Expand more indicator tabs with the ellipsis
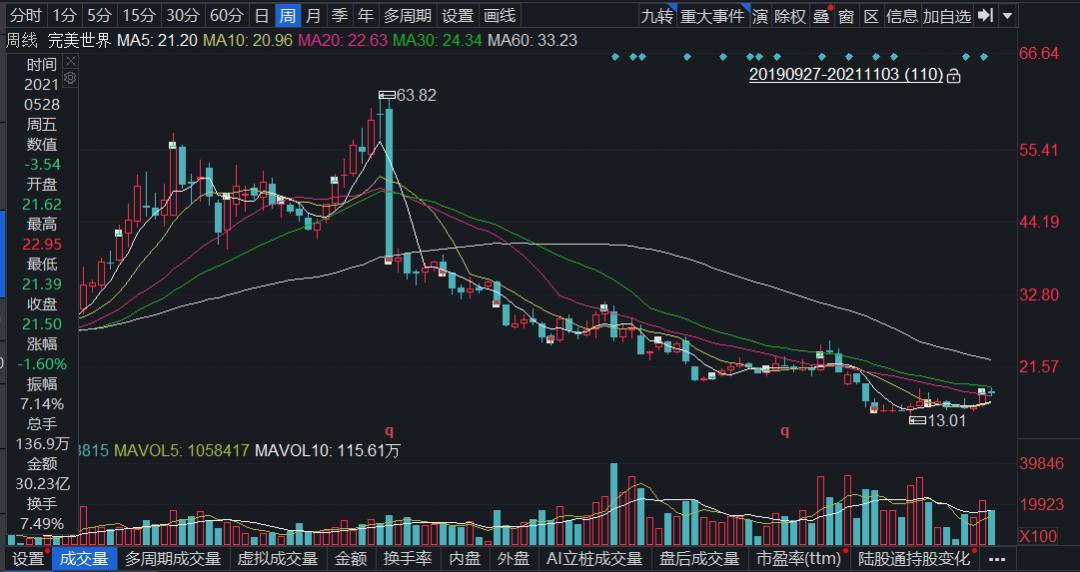This screenshot has width=1080, height=572. [x=997, y=559]
